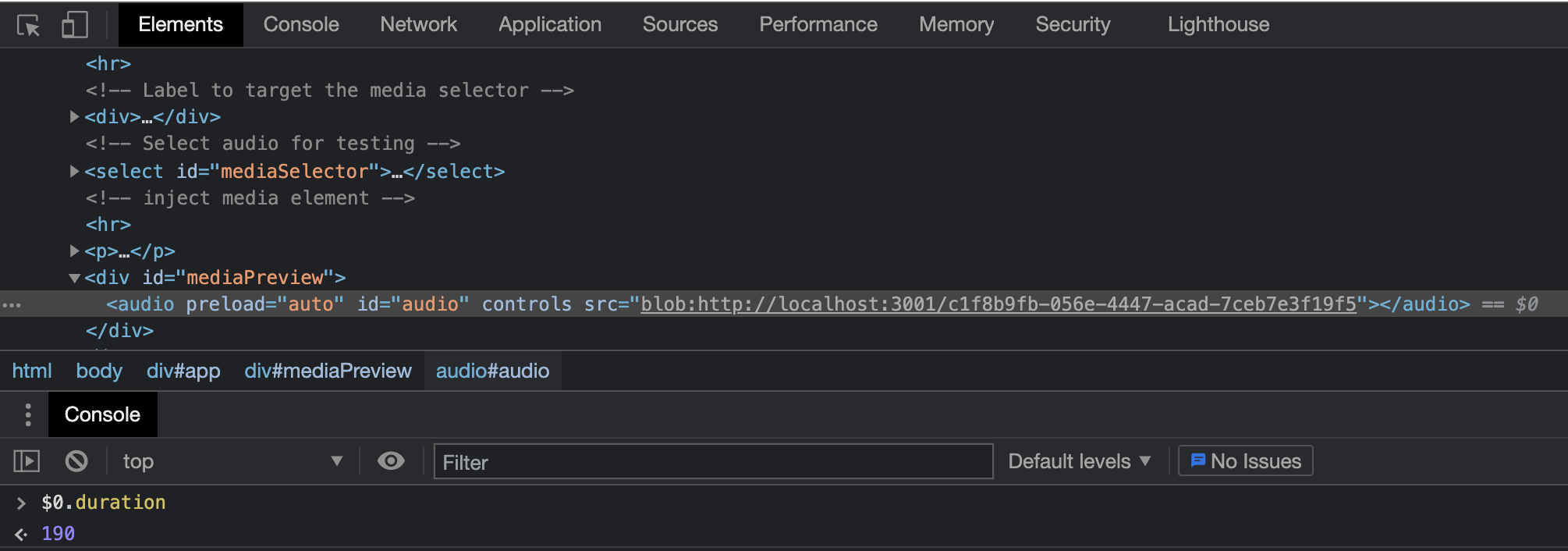Open the Lighthouse tab

point(1219,24)
